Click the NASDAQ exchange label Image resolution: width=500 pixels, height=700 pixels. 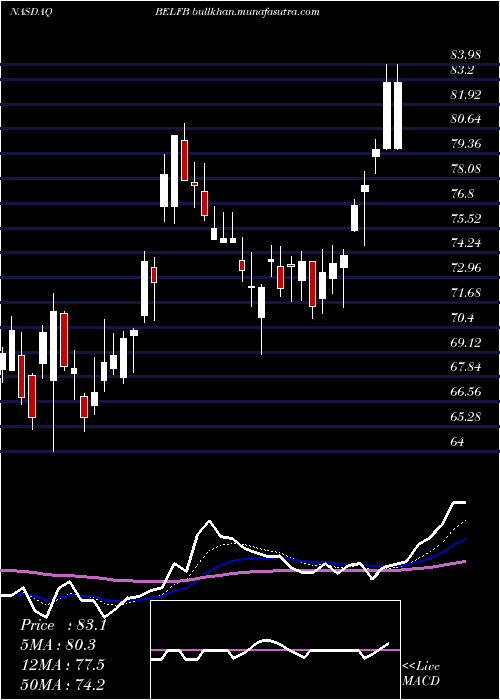pyautogui.click(x=31, y=12)
